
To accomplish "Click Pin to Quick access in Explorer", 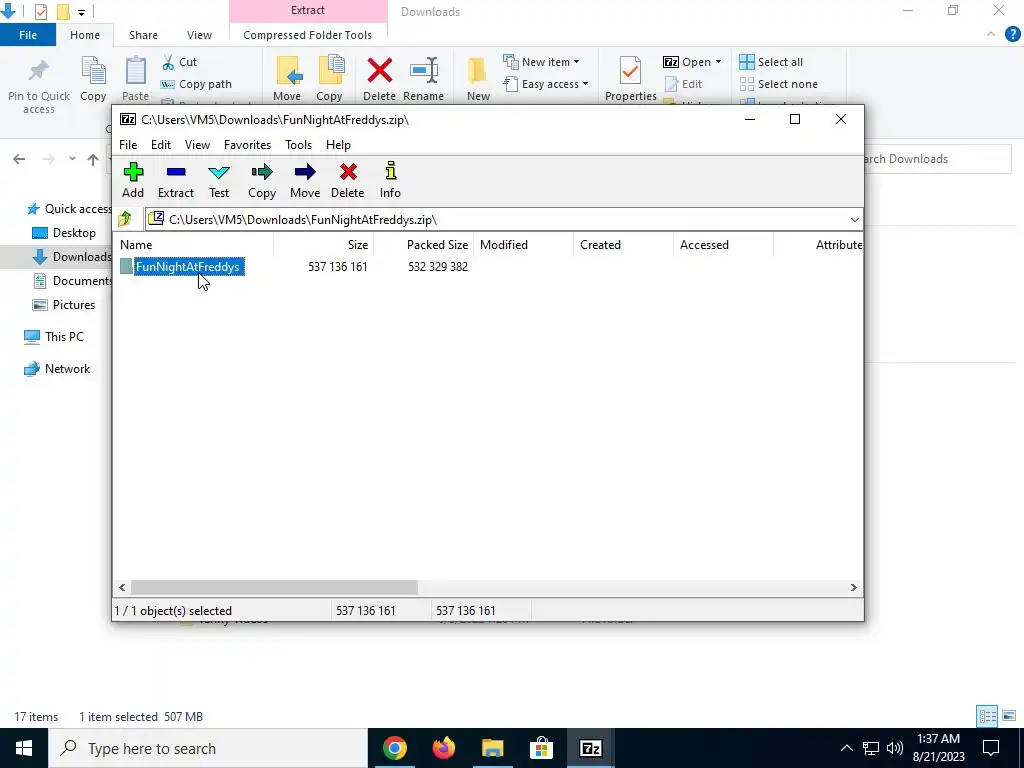I will (39, 86).
